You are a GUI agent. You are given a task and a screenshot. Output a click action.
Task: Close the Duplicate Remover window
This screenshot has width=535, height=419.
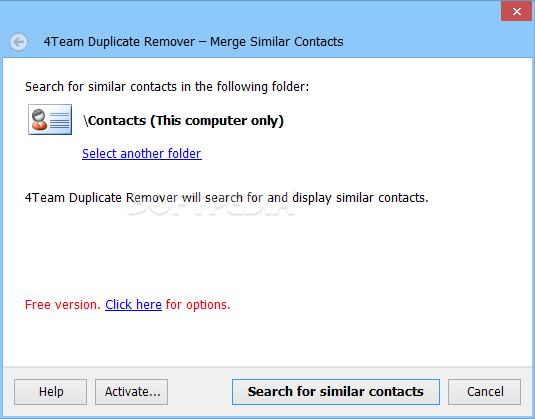click(x=516, y=11)
